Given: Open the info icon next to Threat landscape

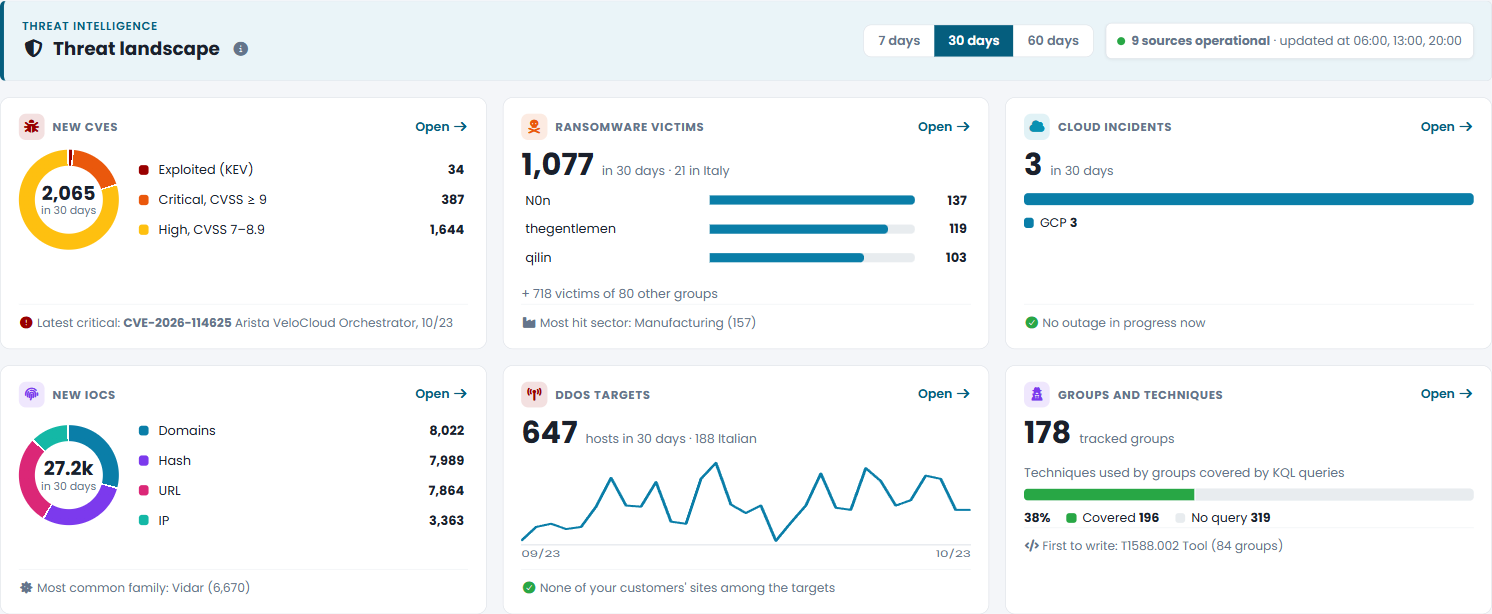Looking at the screenshot, I should click(241, 48).
